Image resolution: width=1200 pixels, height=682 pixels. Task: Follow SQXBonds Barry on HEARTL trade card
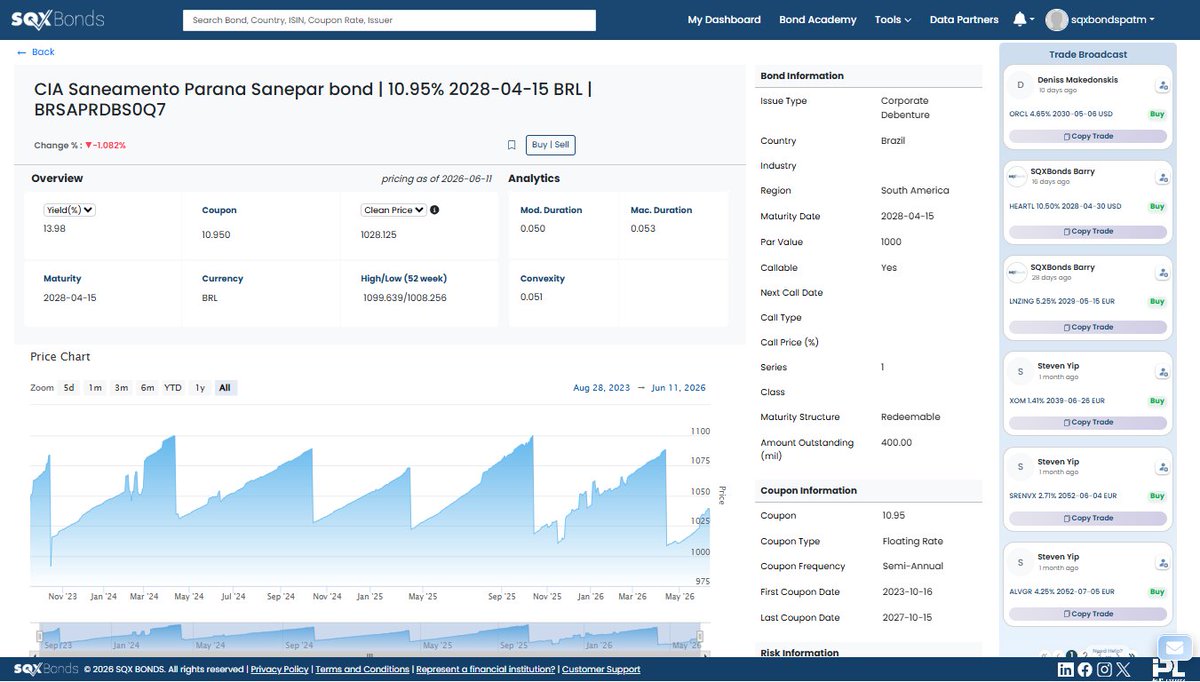click(x=1162, y=178)
